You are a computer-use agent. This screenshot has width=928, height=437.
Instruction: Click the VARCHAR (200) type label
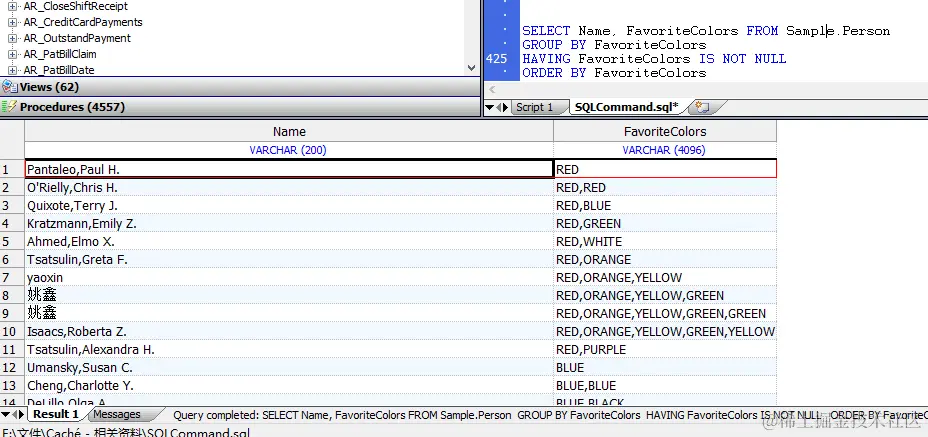point(288,150)
